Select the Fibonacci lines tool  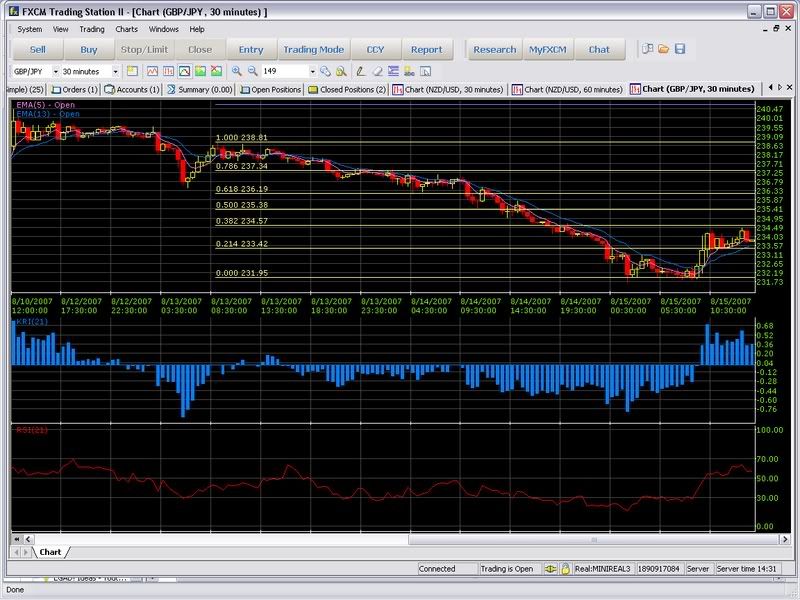[x=393, y=71]
